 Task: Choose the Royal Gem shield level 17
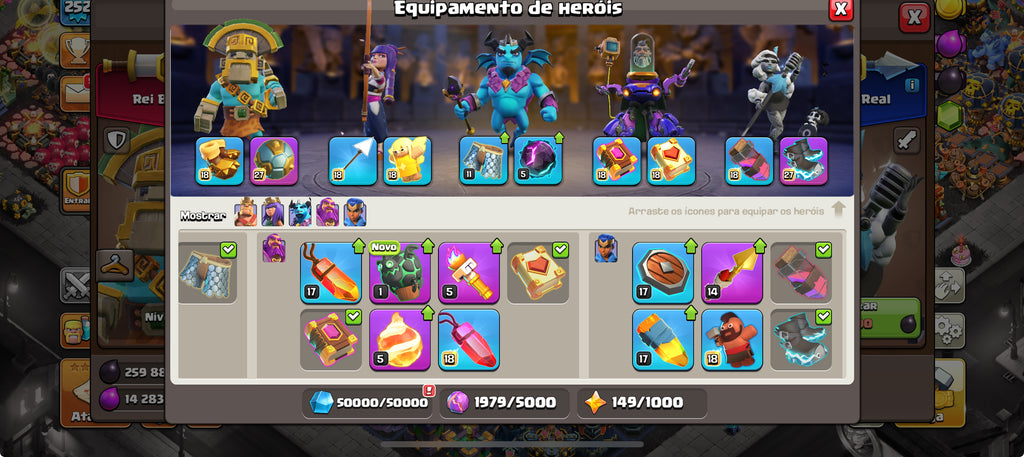pyautogui.click(x=663, y=273)
